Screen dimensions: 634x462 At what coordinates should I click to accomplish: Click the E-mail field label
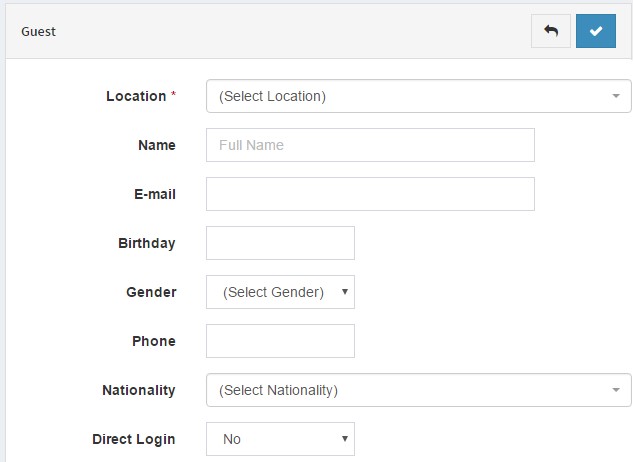pyautogui.click(x=155, y=194)
